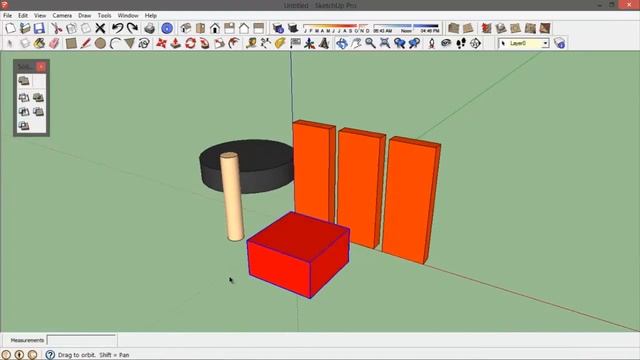640x360 pixels.
Task: Select the Pan hand tool
Action: [x=356, y=43]
